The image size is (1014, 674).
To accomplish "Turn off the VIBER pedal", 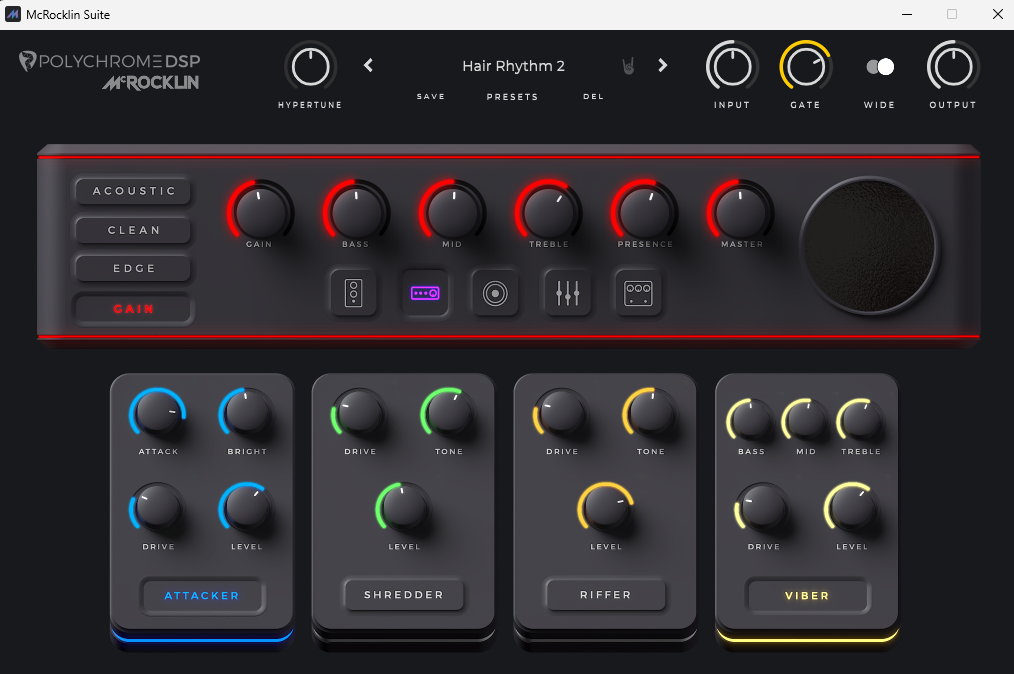I will pos(807,595).
